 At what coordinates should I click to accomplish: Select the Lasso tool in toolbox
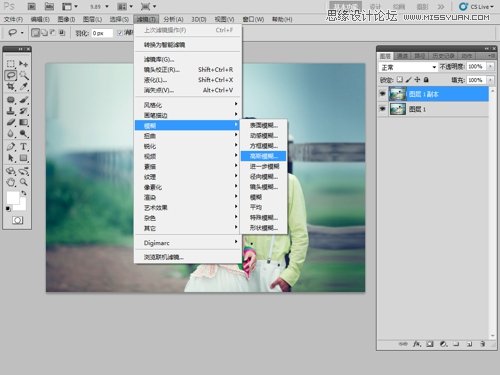pos(11,75)
